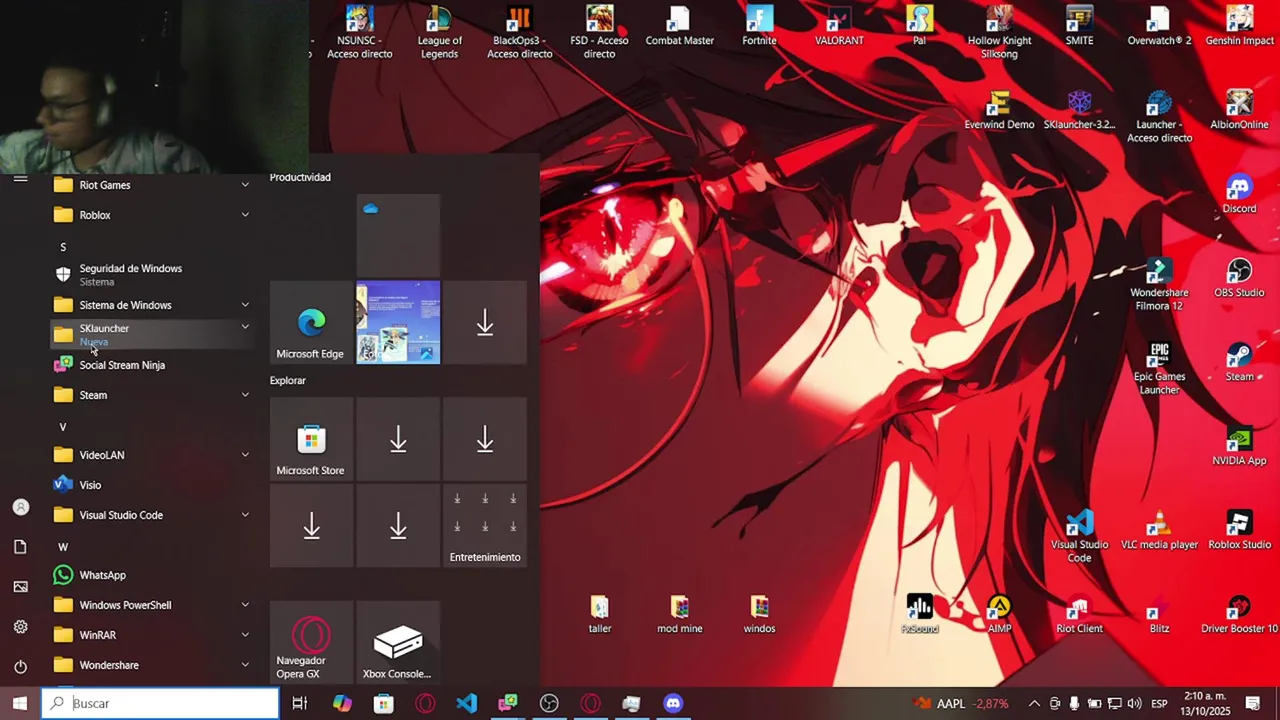This screenshot has width=1280, height=720.
Task: Open the Entretenimiento tile folder
Action: point(485,526)
